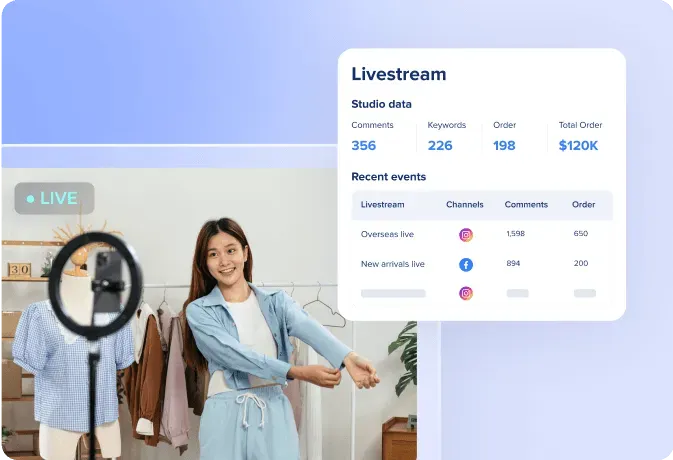Click the Total Order label

point(580,125)
